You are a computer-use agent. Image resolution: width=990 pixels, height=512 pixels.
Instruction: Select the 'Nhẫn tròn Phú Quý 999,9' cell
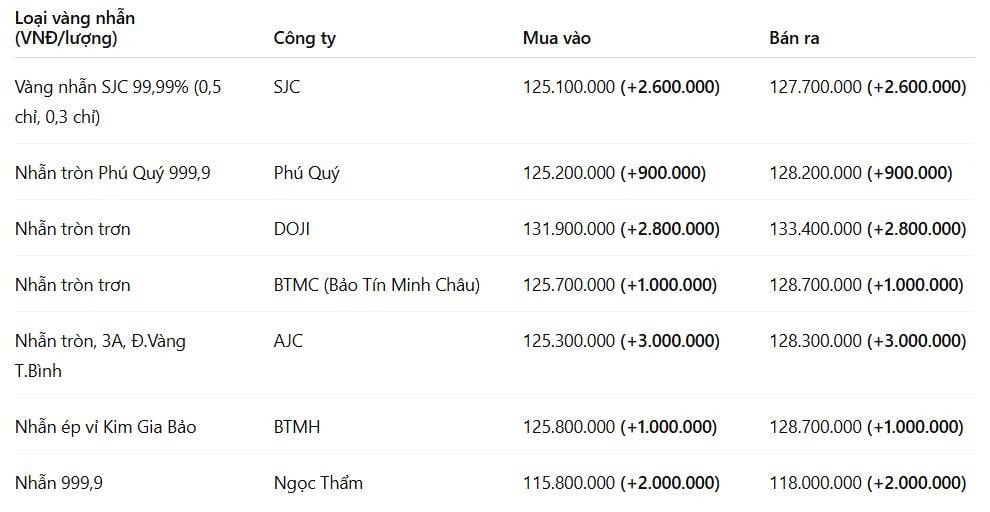(x=112, y=173)
